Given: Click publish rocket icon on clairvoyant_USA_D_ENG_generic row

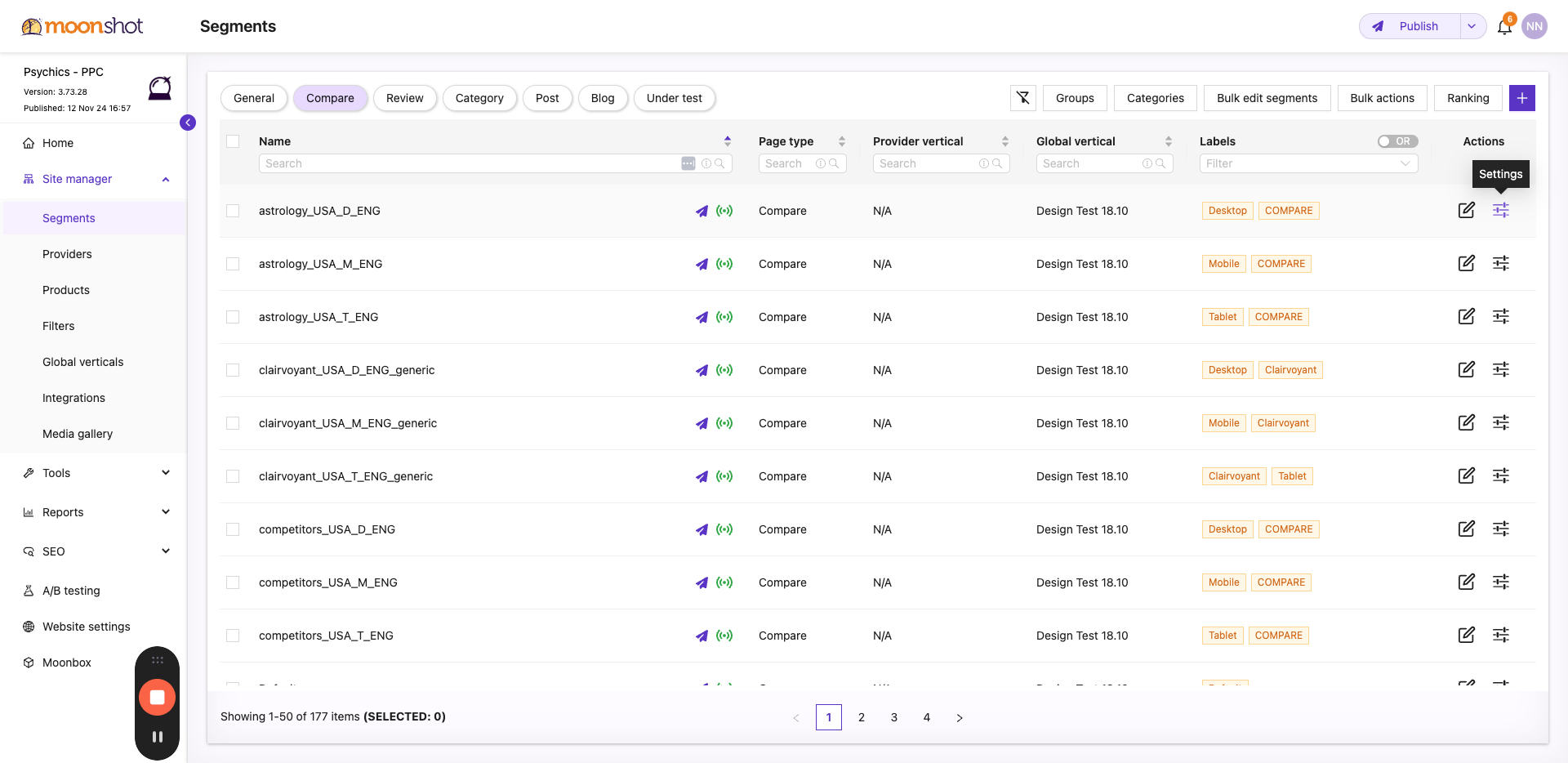Looking at the screenshot, I should click(x=702, y=370).
